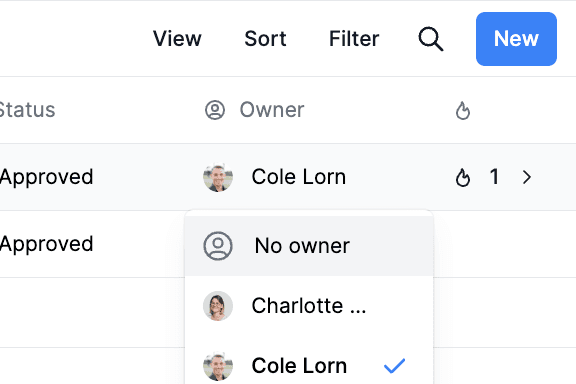Screen dimensions: 576x384
Task: Open the View options menu
Action: 177,39
